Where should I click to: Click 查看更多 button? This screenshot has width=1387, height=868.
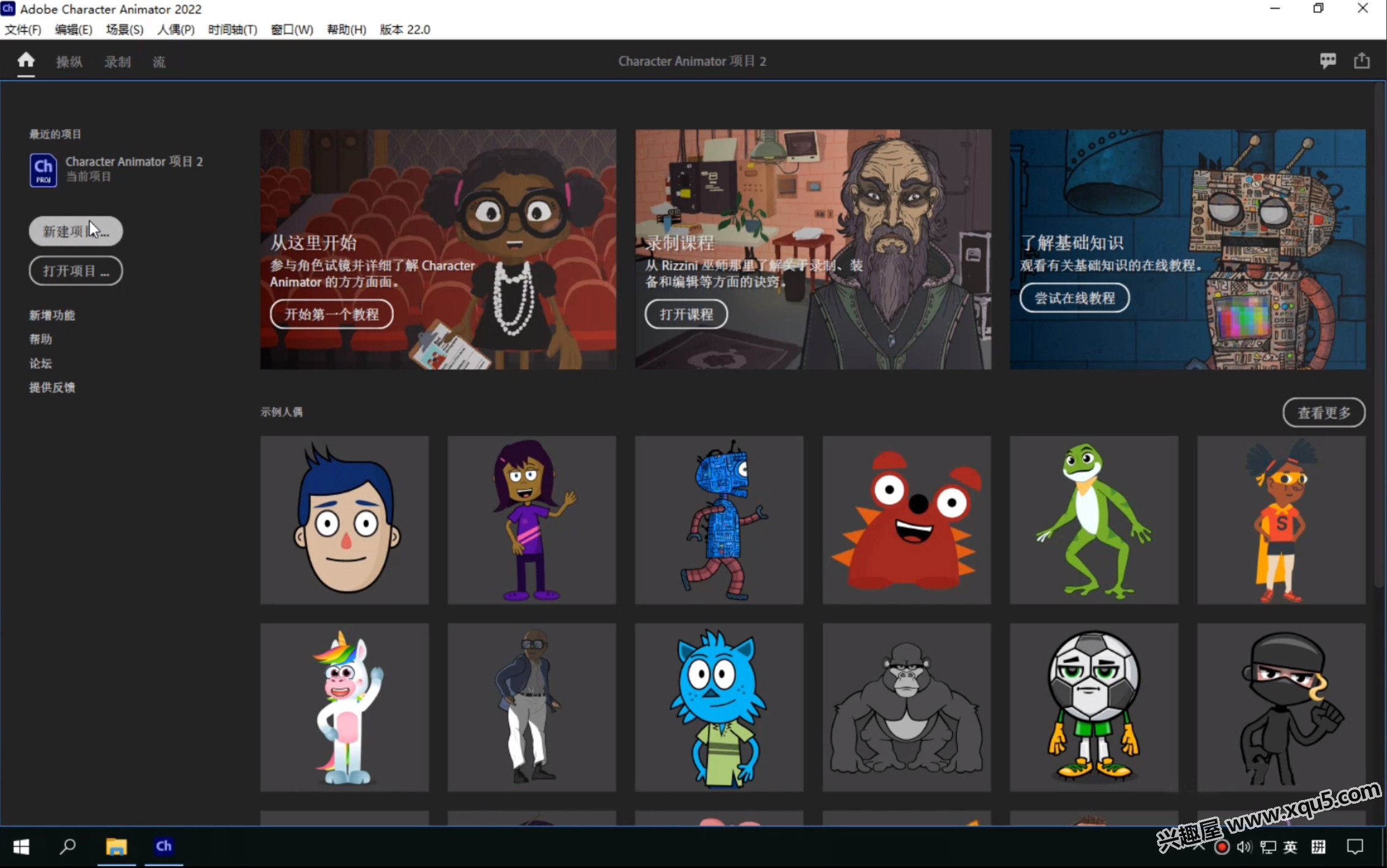[x=1324, y=413]
